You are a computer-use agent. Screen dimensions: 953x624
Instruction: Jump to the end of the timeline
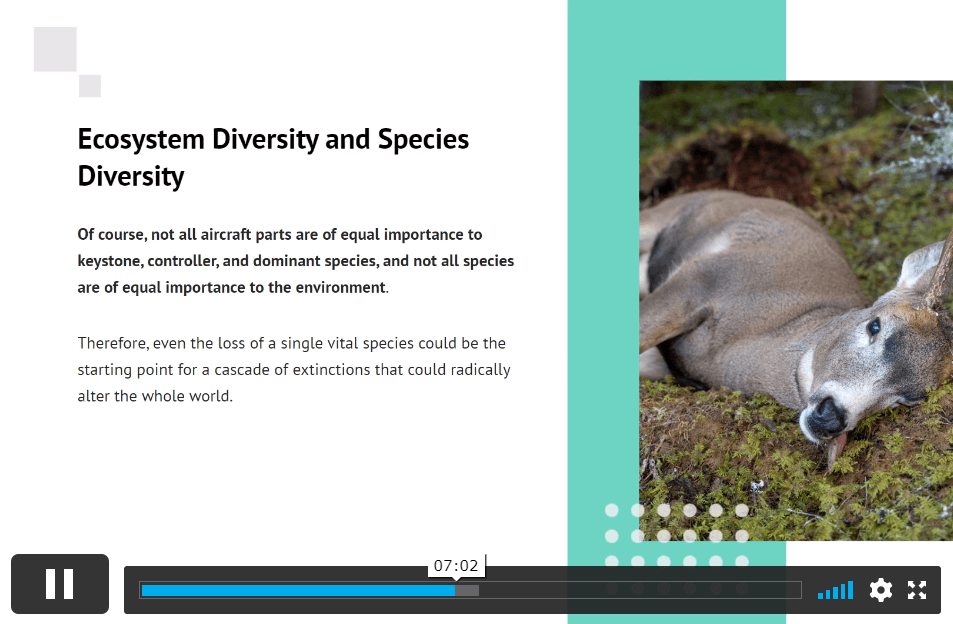(x=799, y=590)
